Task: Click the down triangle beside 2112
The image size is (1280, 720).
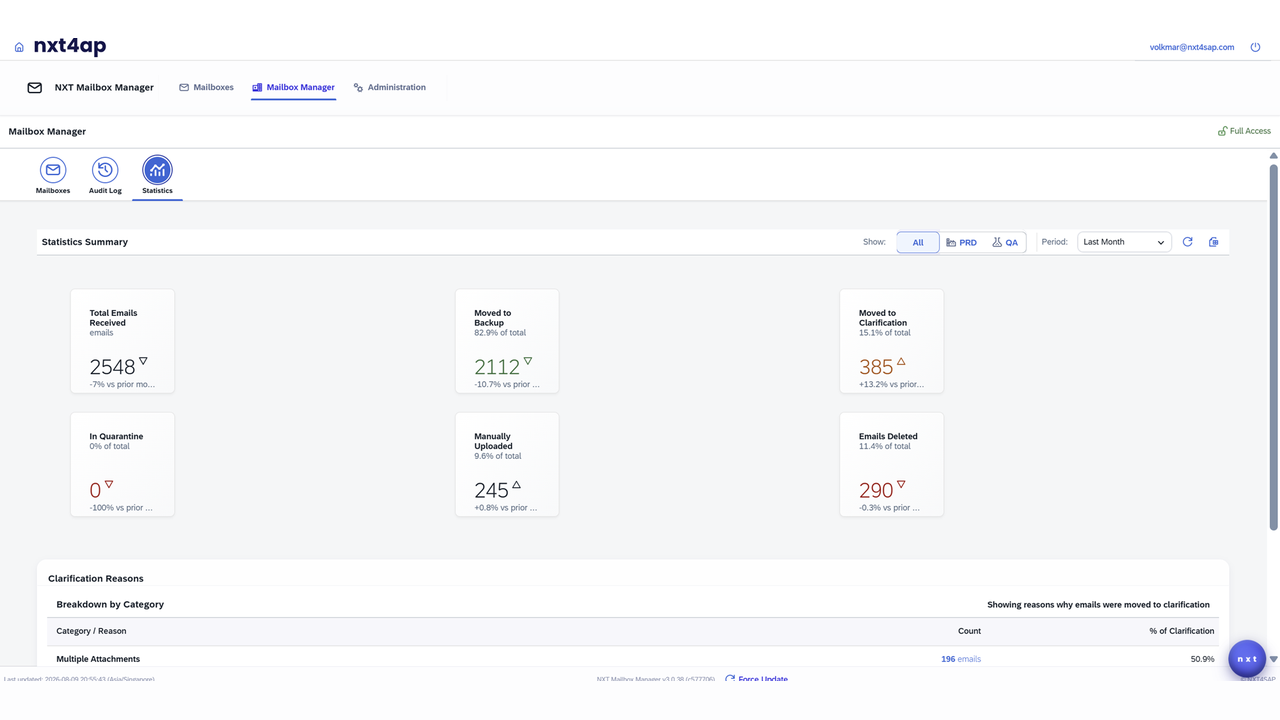Action: [528, 361]
